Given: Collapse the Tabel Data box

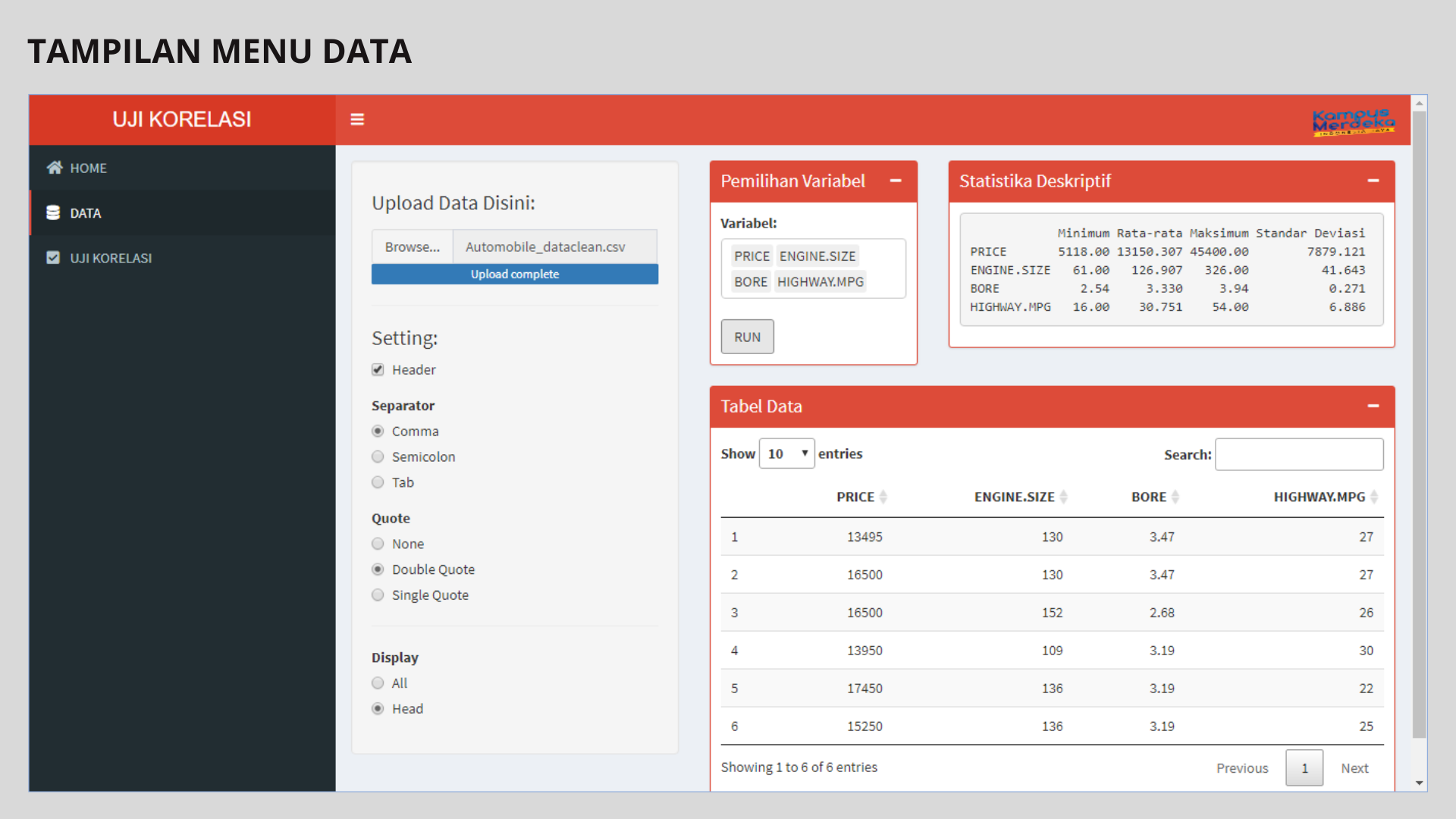Looking at the screenshot, I should point(1373,406).
